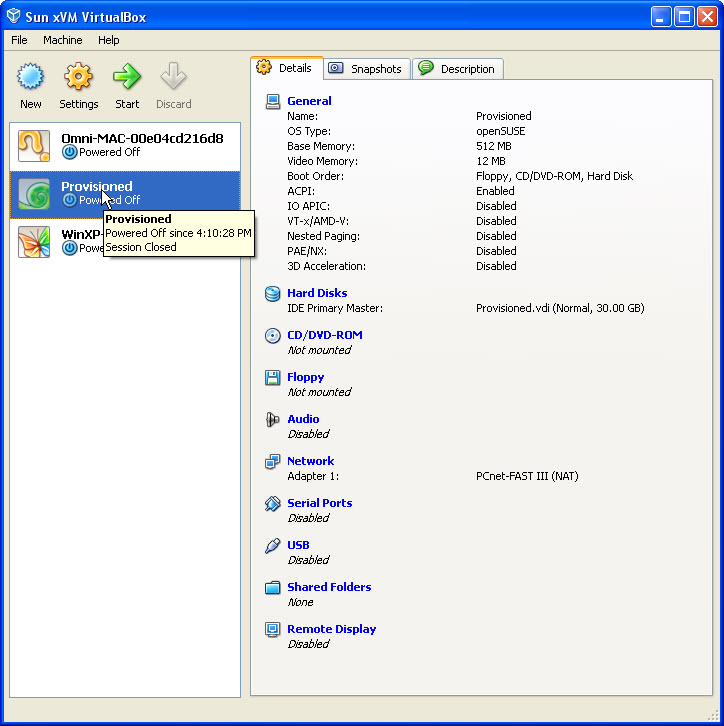Switch to the Description tab
Screen dimensions: 724x726
click(x=458, y=69)
